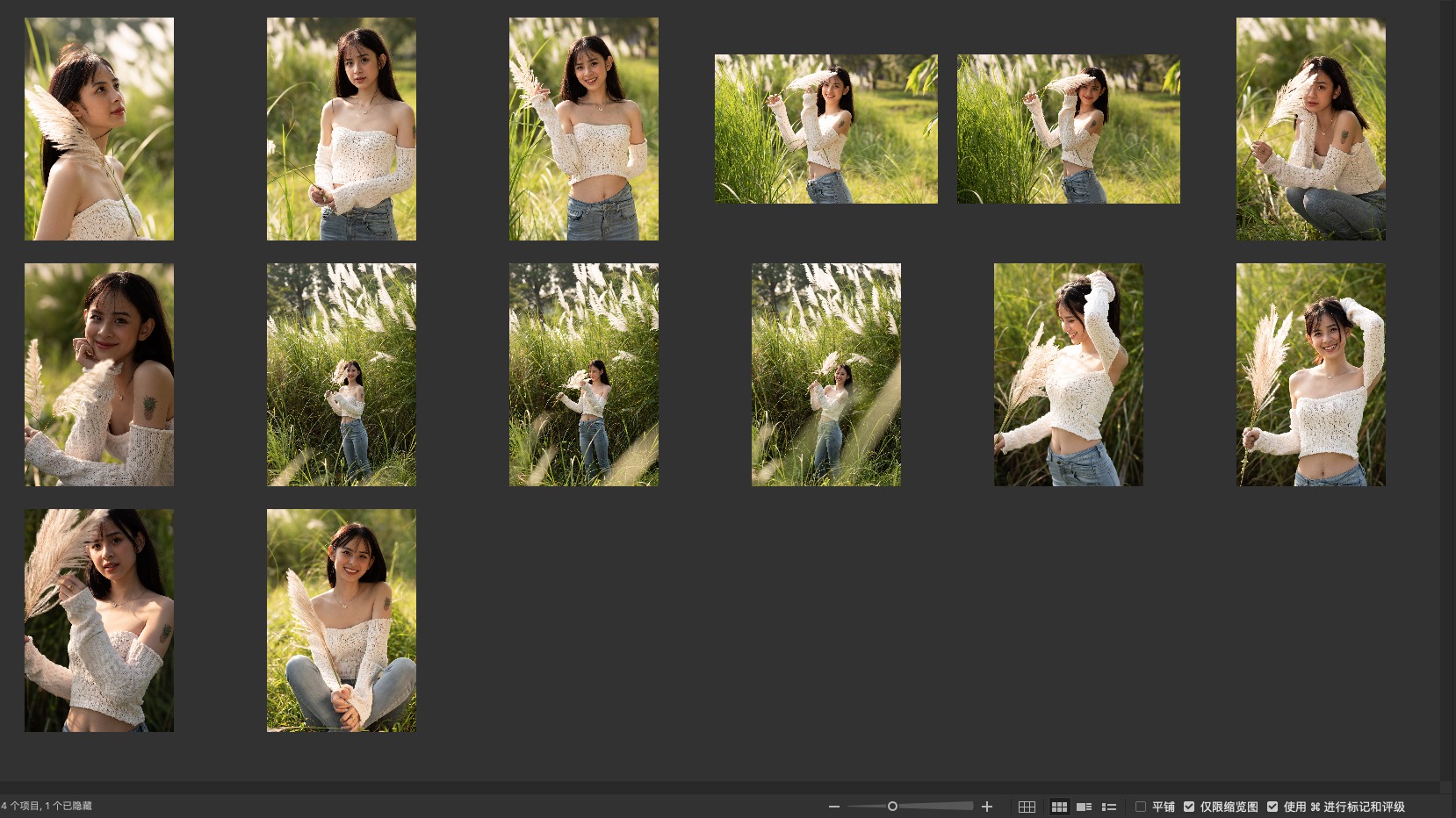
Task: Select photo of woman sitting cross-legged
Action: 342,621
